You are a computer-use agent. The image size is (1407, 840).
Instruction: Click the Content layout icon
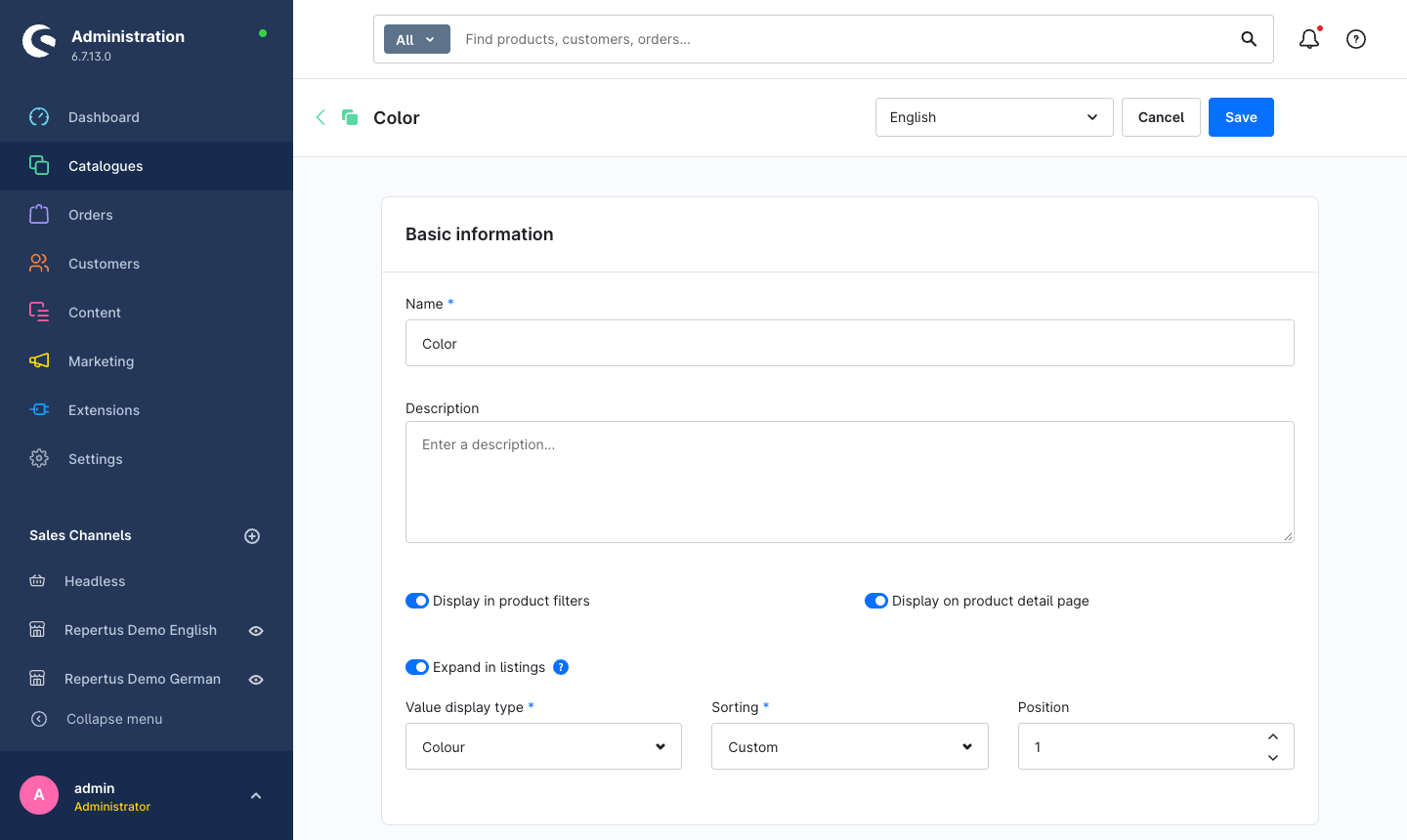(x=39, y=313)
